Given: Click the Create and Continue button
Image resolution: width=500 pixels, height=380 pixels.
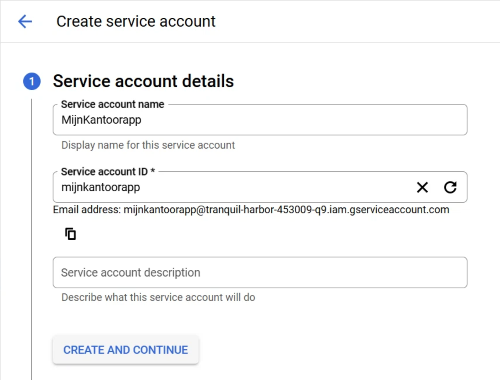Looking at the screenshot, I should coord(126,350).
